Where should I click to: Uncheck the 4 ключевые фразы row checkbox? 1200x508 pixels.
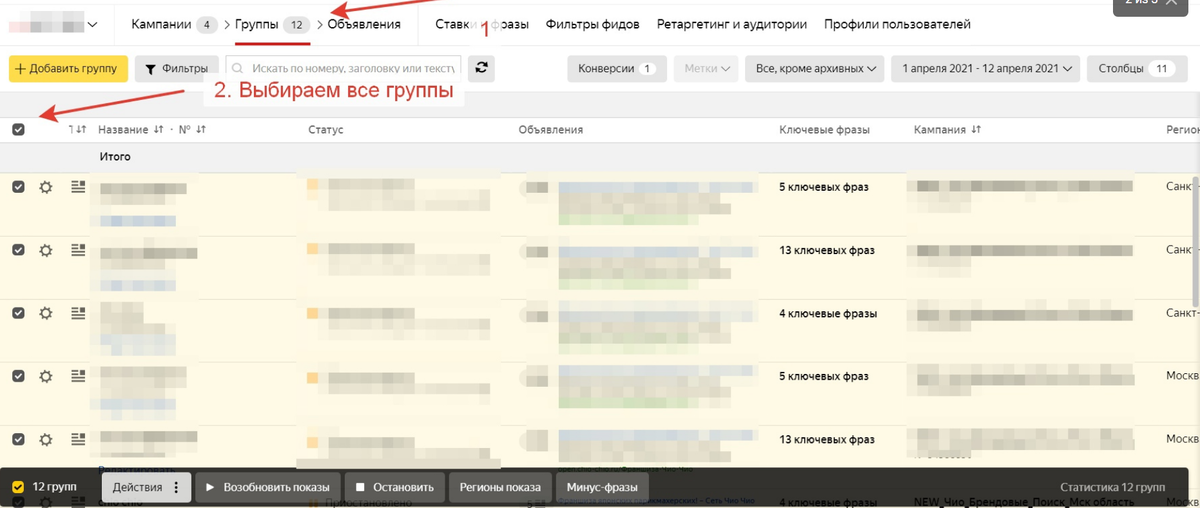point(18,313)
